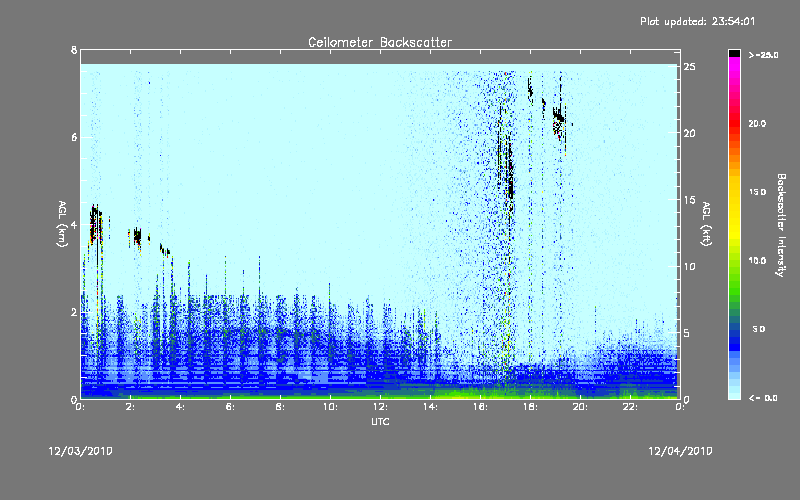This screenshot has height=500, width=800.
Task: Click the black cloud echo near 4 km after 0: UTC
Action: (x=95, y=224)
